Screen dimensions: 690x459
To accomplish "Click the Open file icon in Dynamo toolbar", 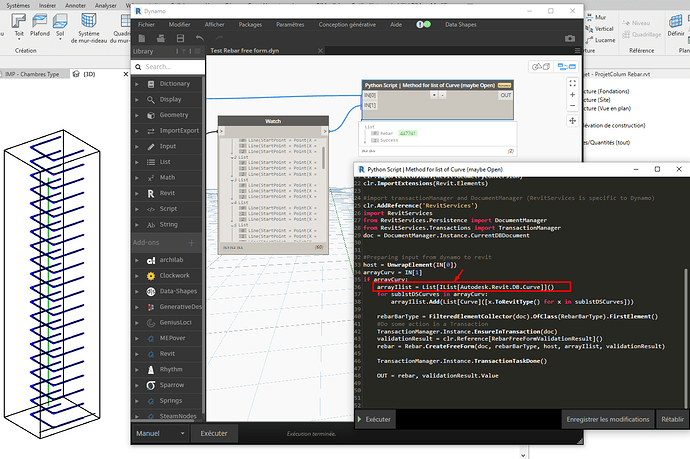I will [161, 38].
